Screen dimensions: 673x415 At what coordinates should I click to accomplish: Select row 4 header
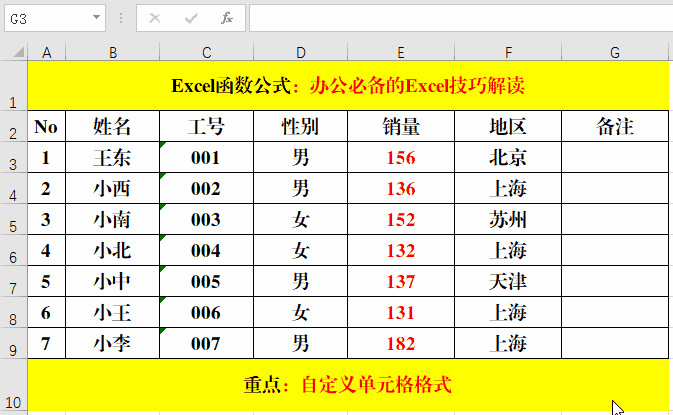[13, 188]
